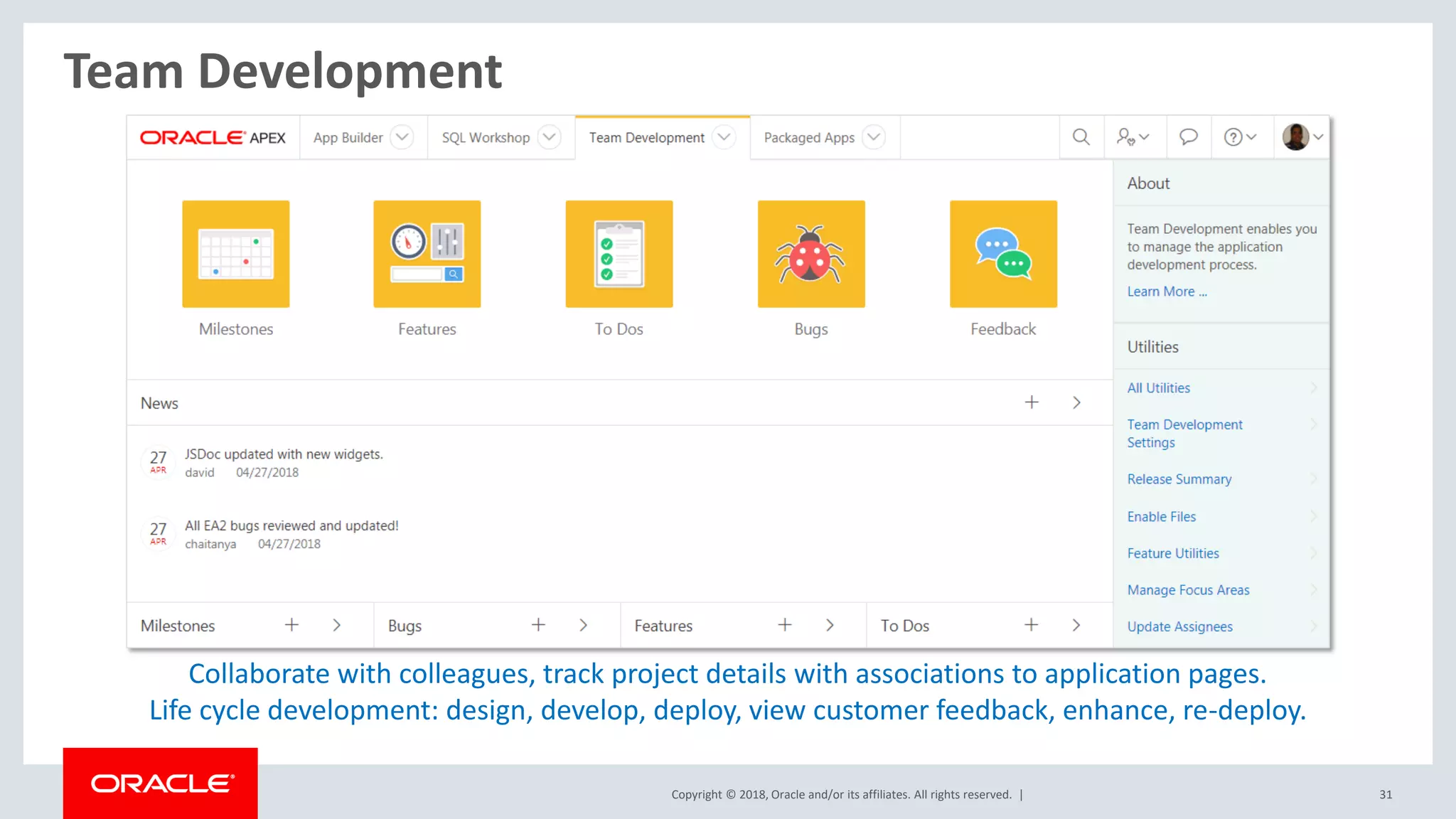1456x819 pixels.
Task: Open the help question mark menu
Action: coord(1240,137)
